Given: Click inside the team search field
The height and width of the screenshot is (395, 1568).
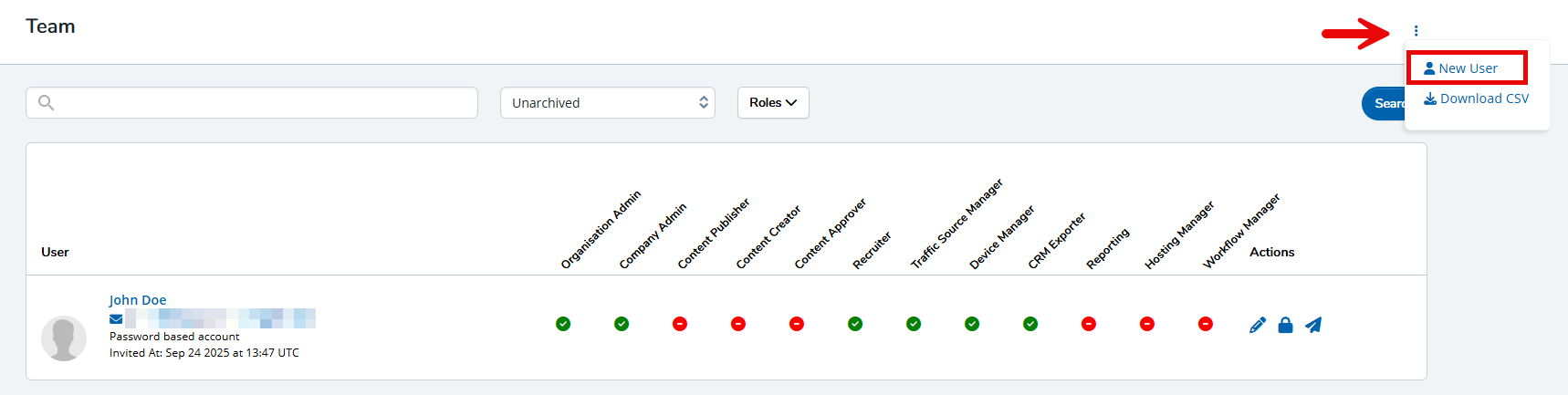Looking at the screenshot, I should point(265,103).
